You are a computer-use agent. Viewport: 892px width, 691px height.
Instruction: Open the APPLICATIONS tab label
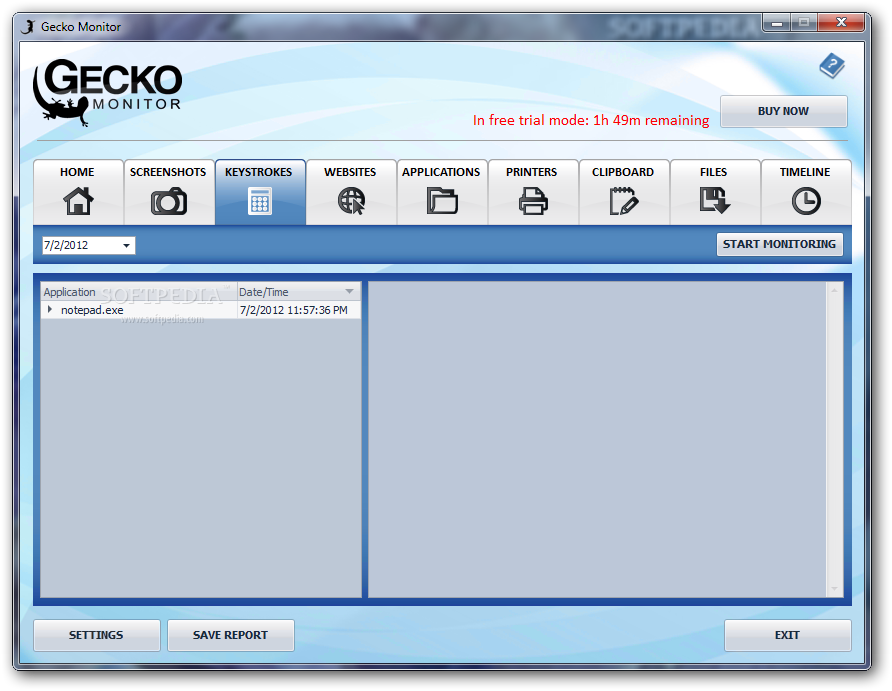(441, 172)
